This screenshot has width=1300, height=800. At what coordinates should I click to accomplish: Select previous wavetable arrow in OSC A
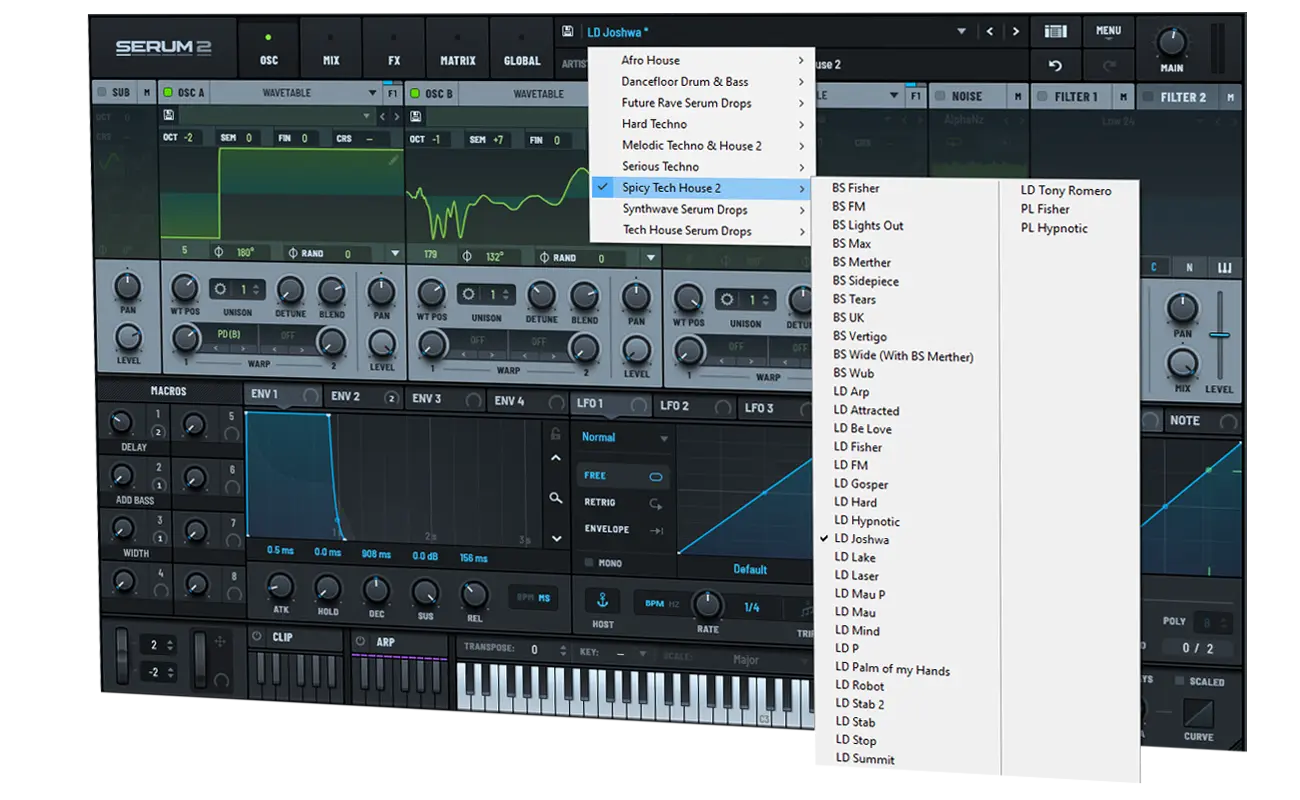click(x=382, y=116)
